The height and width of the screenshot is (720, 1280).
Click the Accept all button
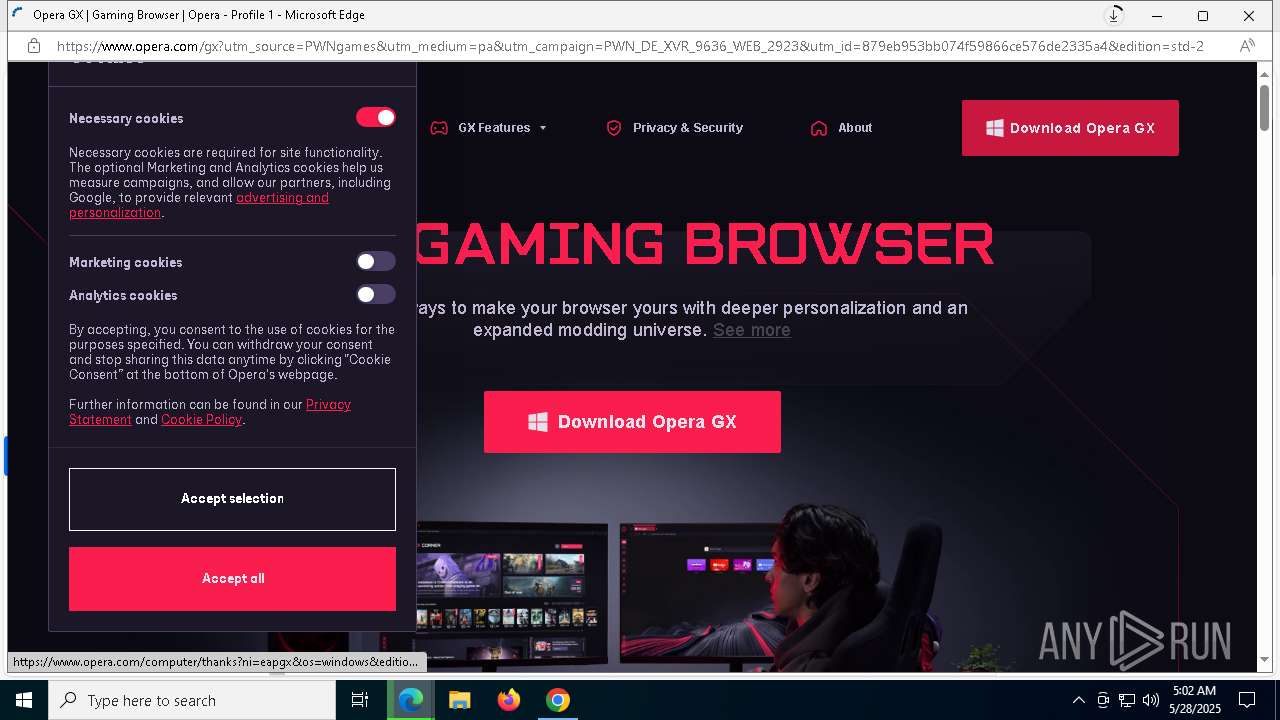click(232, 579)
